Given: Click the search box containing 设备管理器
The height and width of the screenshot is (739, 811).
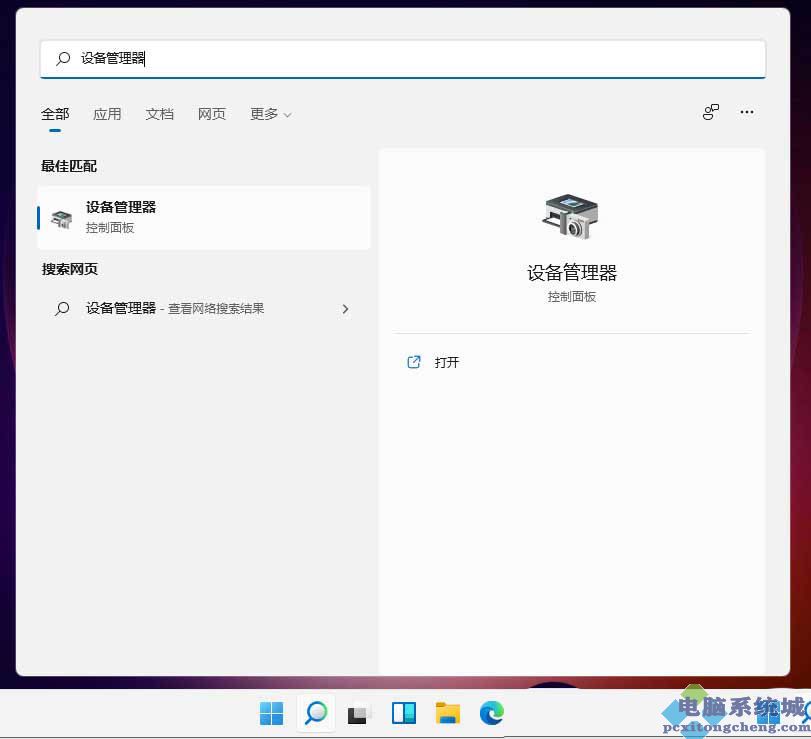Looking at the screenshot, I should pos(402,58).
